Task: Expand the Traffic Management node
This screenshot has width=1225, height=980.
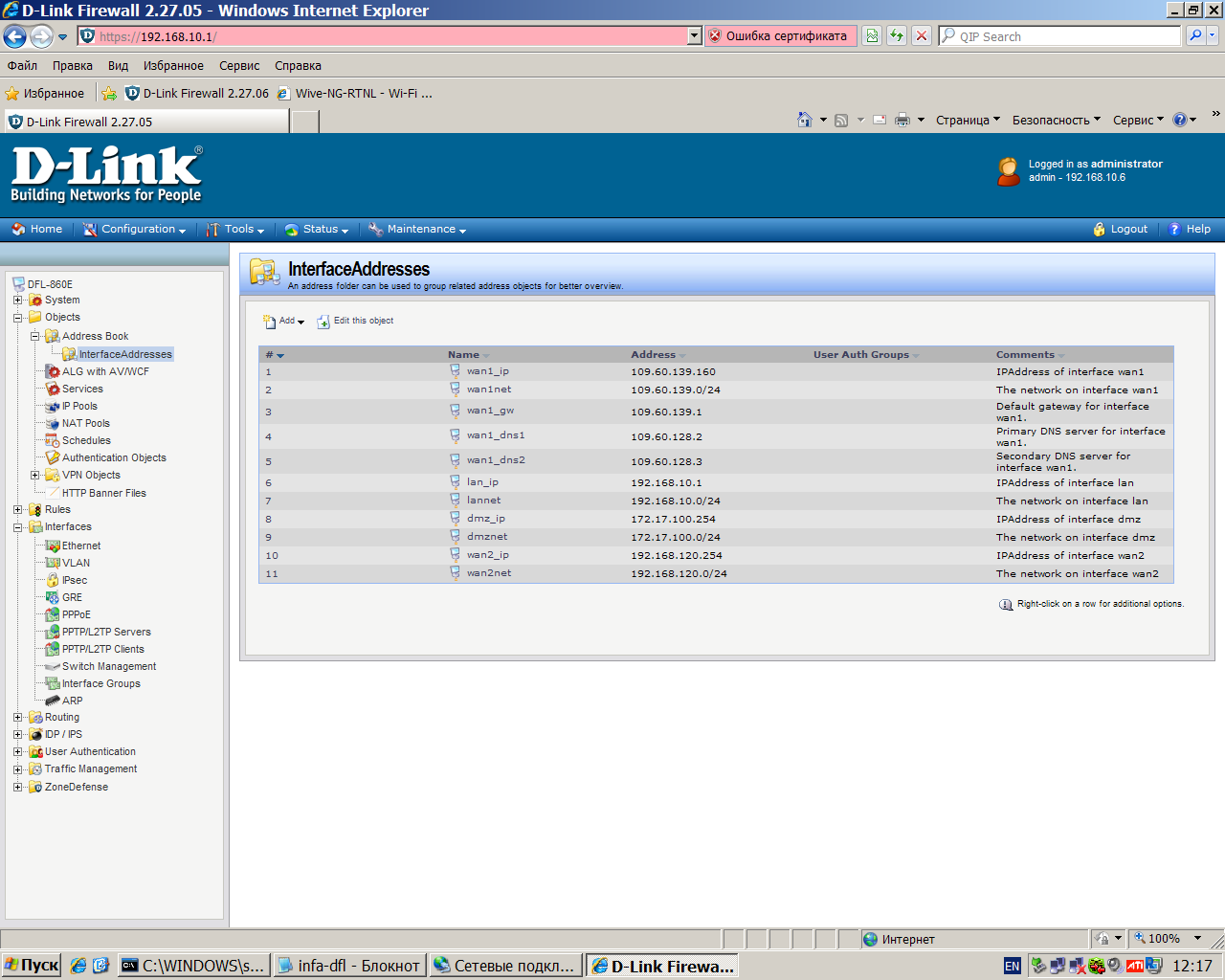Action: coord(17,768)
